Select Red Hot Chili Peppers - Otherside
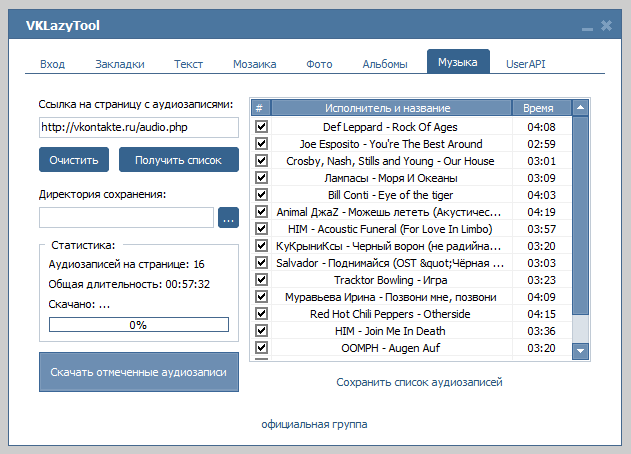631x454 pixels. coord(390,314)
